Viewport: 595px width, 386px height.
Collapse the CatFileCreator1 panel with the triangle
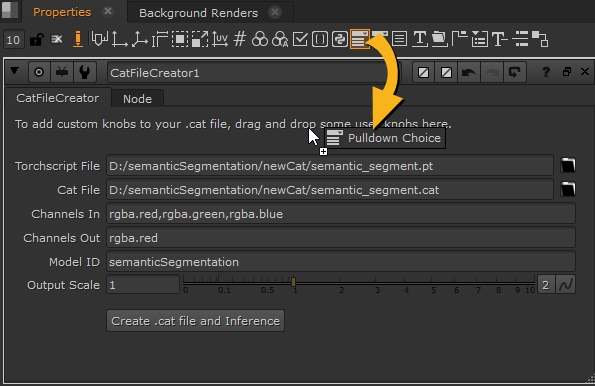(x=14, y=71)
